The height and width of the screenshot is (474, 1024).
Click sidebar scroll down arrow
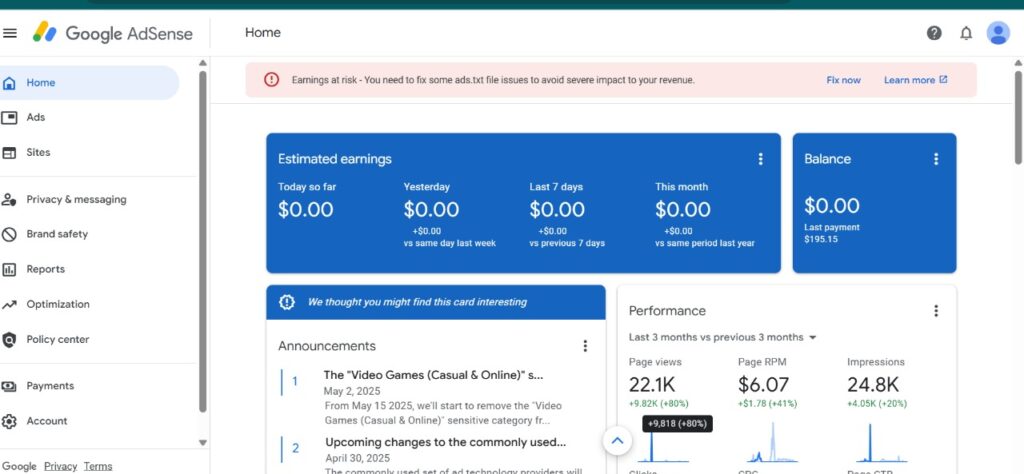pos(202,442)
